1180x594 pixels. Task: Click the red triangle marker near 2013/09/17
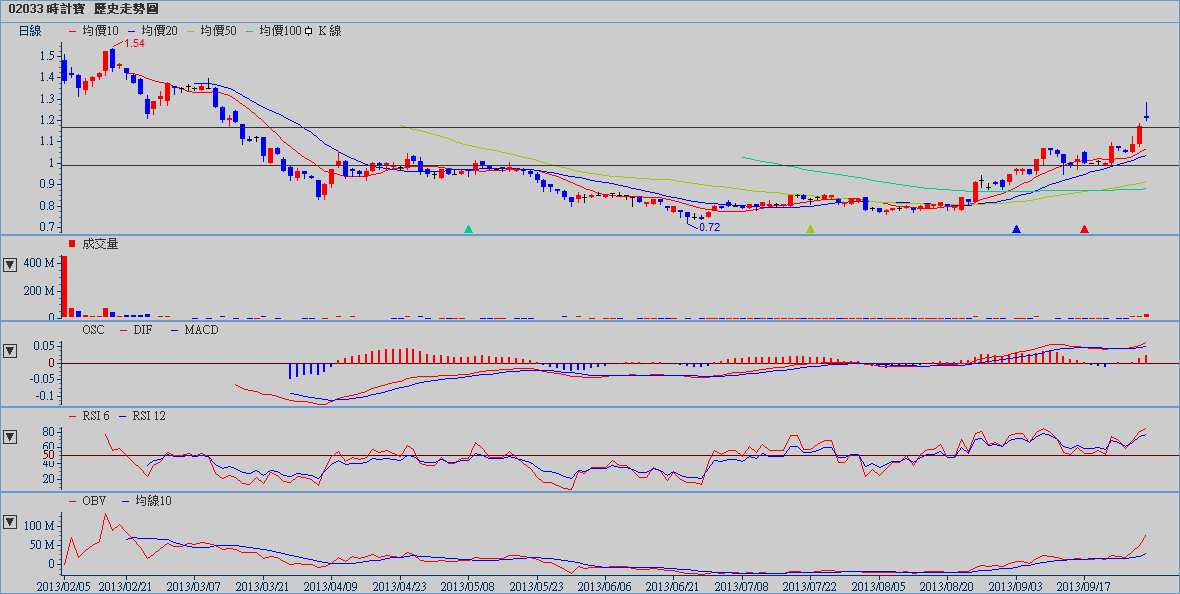point(1084,230)
